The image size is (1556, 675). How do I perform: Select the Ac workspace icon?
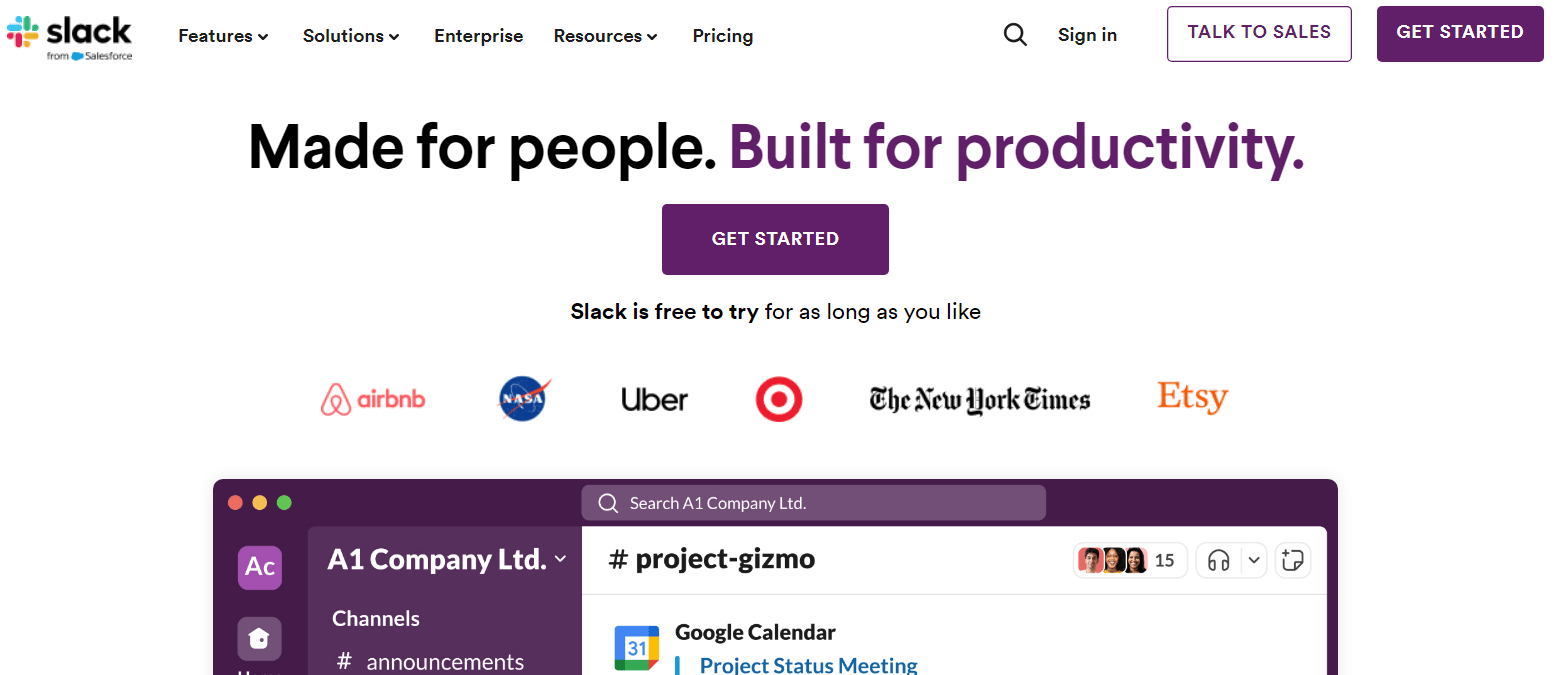(259, 567)
